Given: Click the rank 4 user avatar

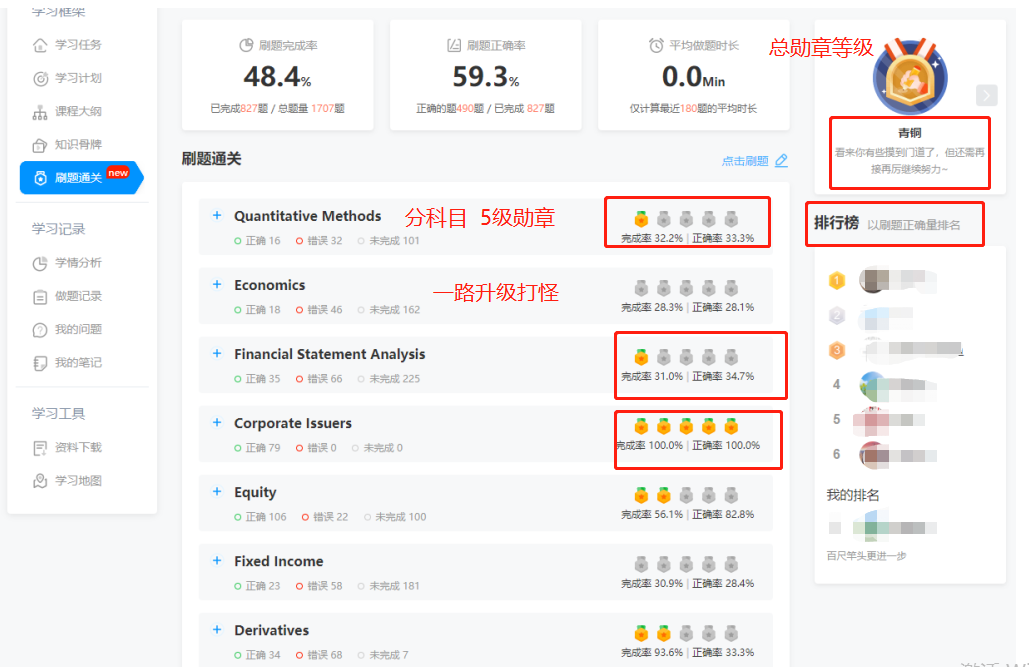Looking at the screenshot, I should tap(874, 386).
